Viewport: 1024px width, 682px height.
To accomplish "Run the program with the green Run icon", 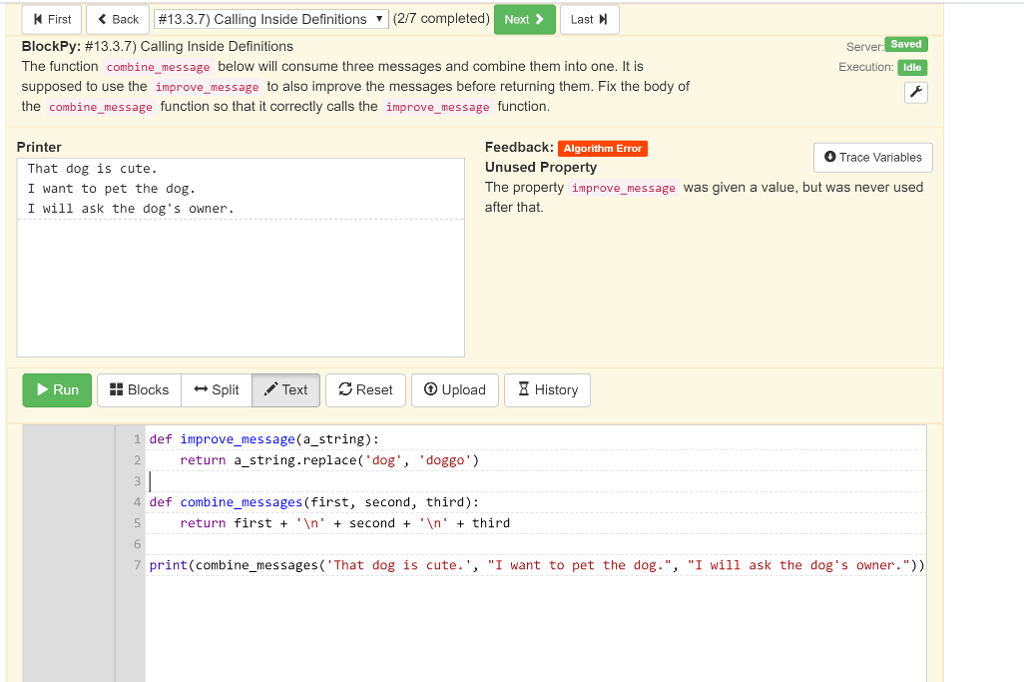I will point(56,390).
